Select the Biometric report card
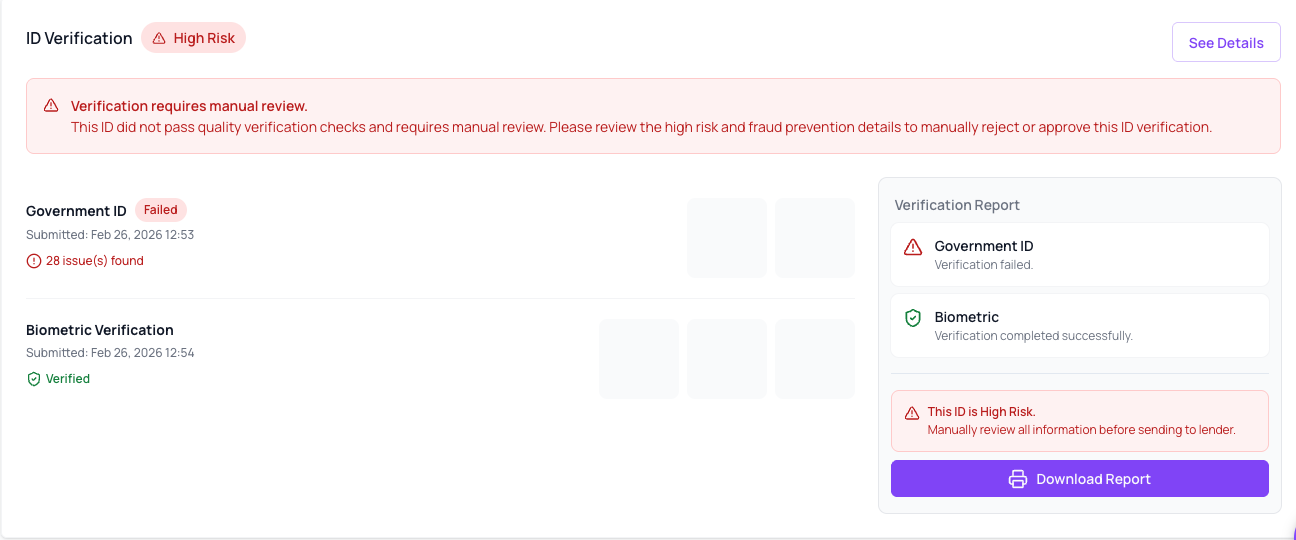The width and height of the screenshot is (1296, 540). [x=1080, y=325]
